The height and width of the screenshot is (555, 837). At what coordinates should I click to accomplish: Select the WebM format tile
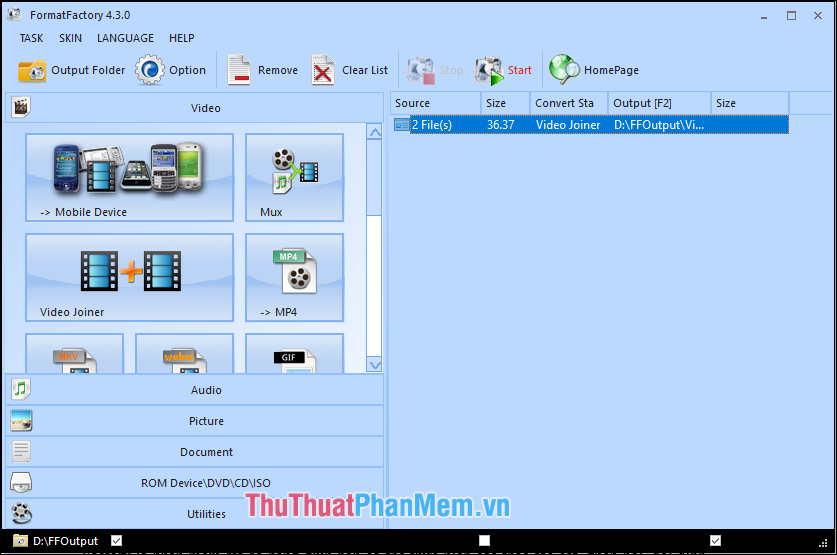[184, 353]
